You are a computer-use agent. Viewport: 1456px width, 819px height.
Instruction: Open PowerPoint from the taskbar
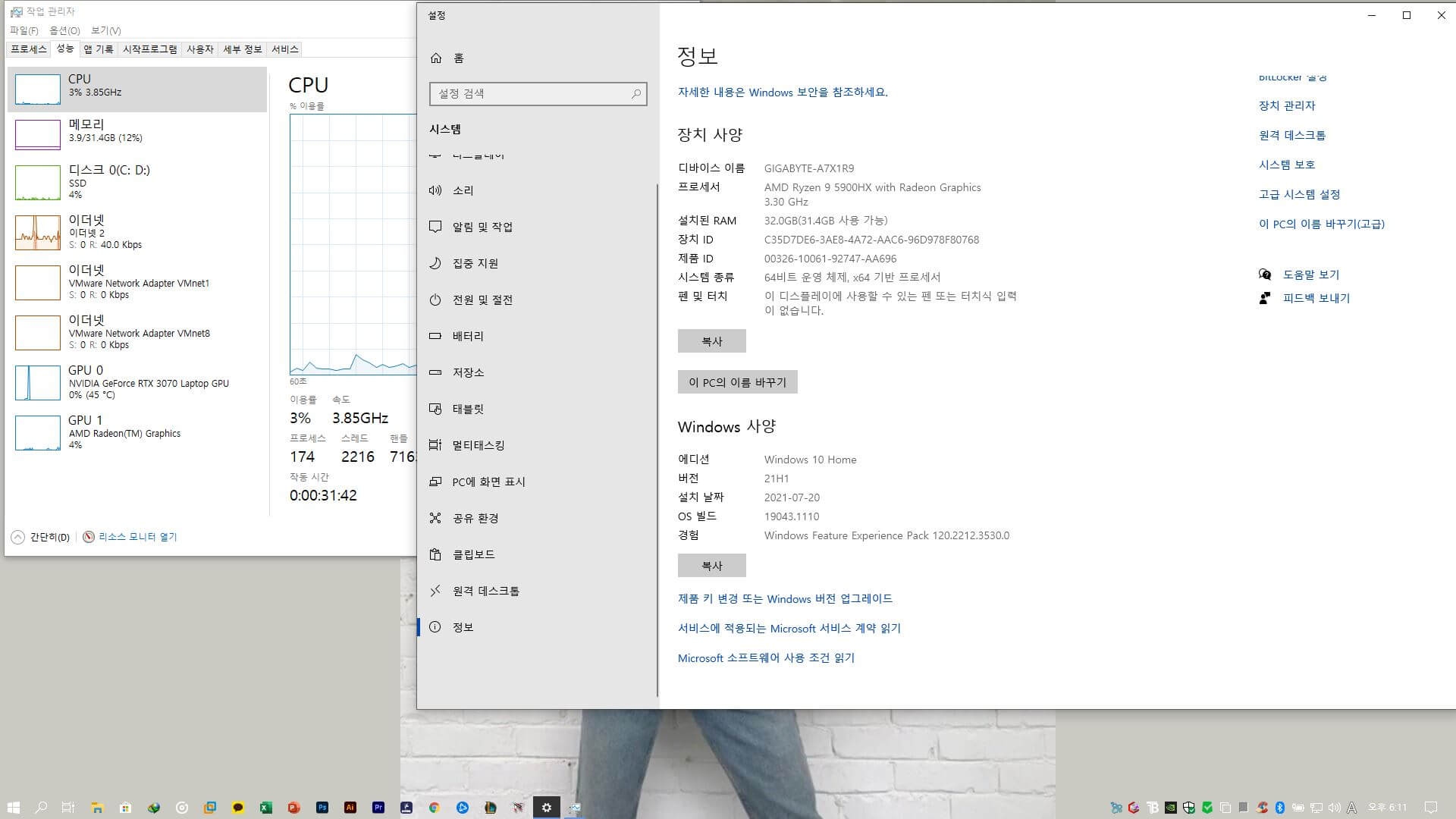tap(294, 808)
